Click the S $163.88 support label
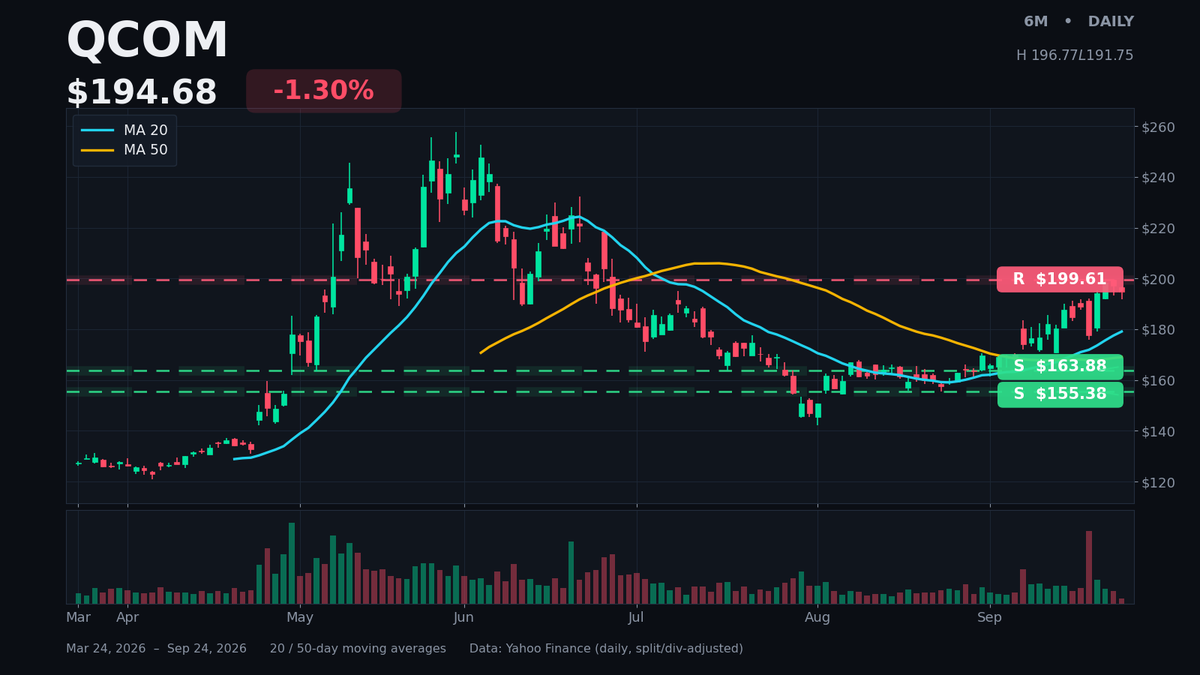This screenshot has height=675, width=1200. [x=1060, y=367]
